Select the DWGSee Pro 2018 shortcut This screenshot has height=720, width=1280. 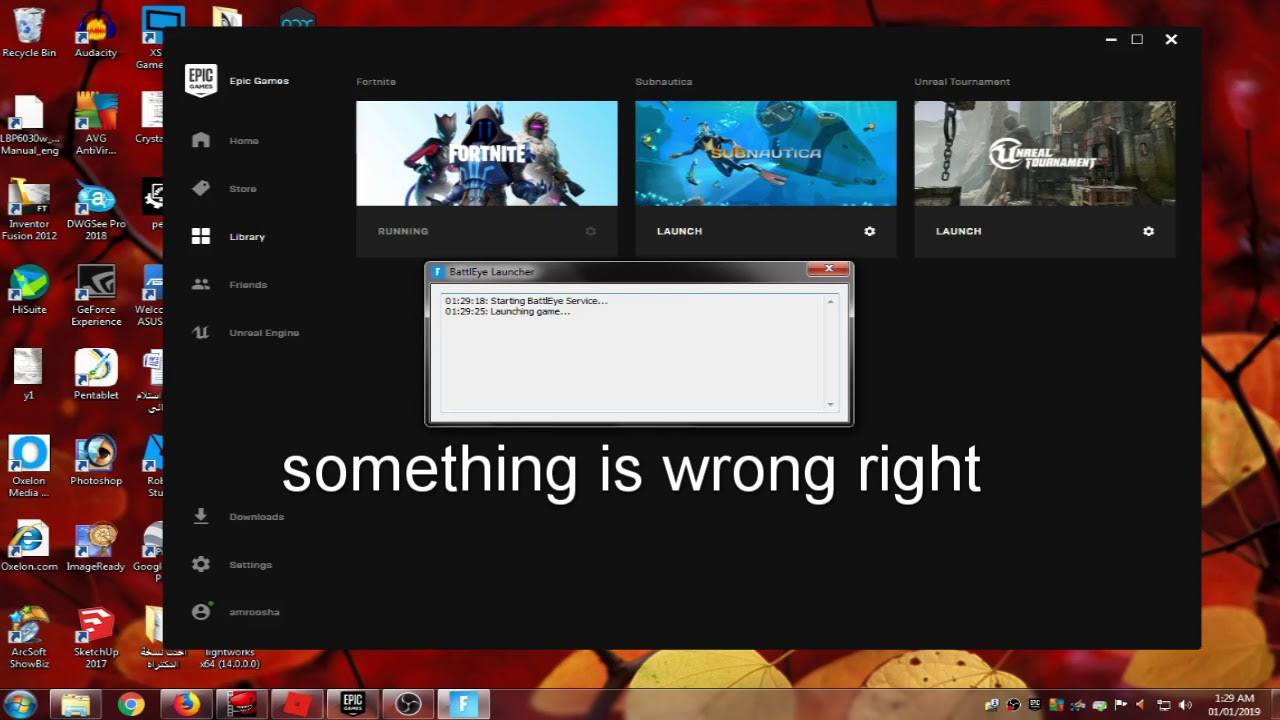pos(96,211)
